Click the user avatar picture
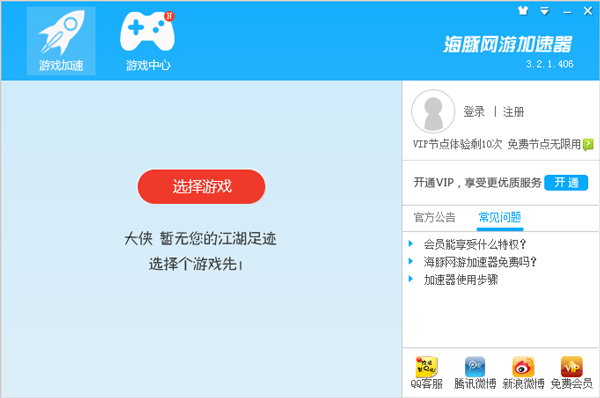 point(433,111)
